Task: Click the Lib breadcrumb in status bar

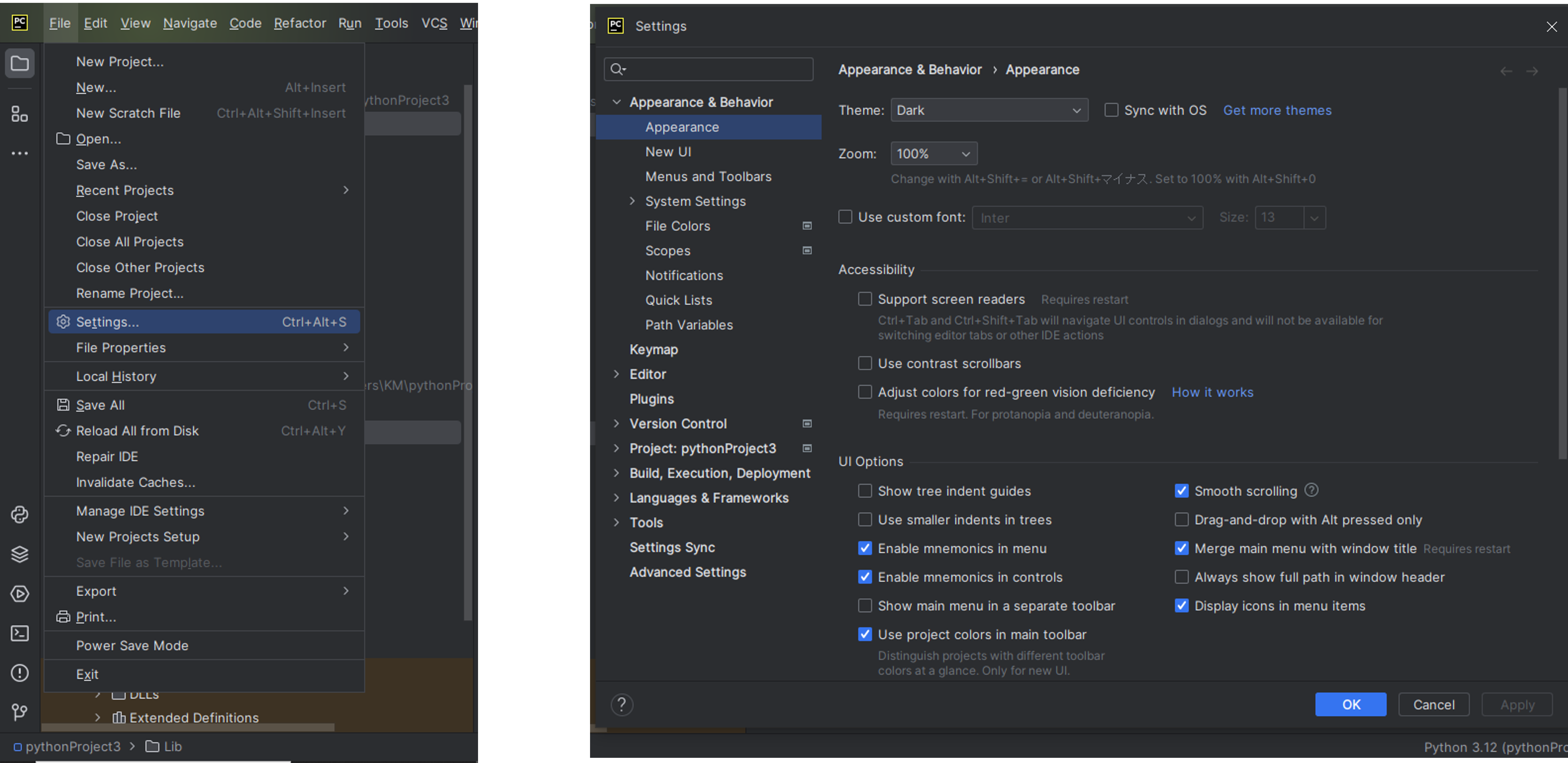Action: [x=164, y=747]
